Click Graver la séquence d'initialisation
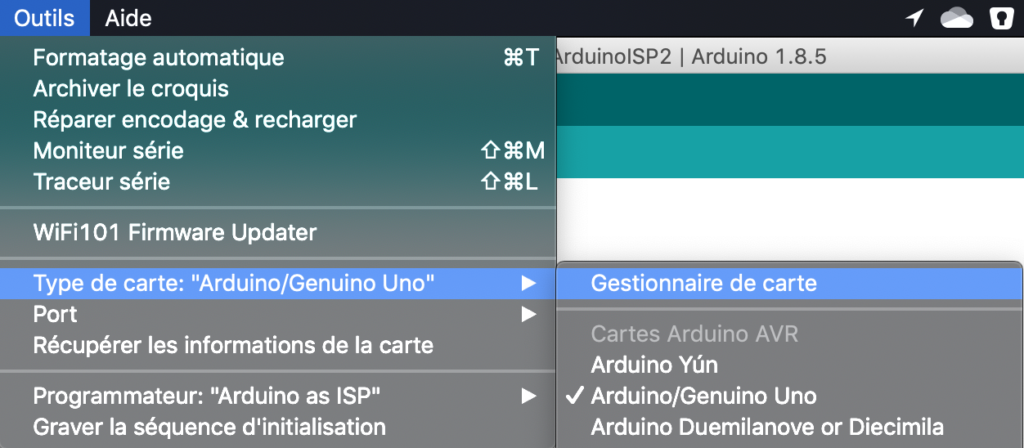Image resolution: width=1024 pixels, height=448 pixels. [x=209, y=426]
